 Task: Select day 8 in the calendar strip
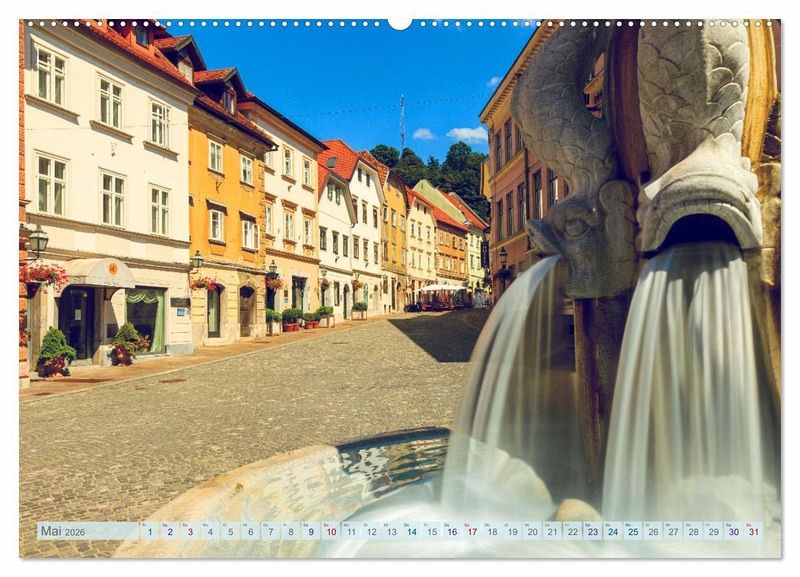pyautogui.click(x=291, y=531)
